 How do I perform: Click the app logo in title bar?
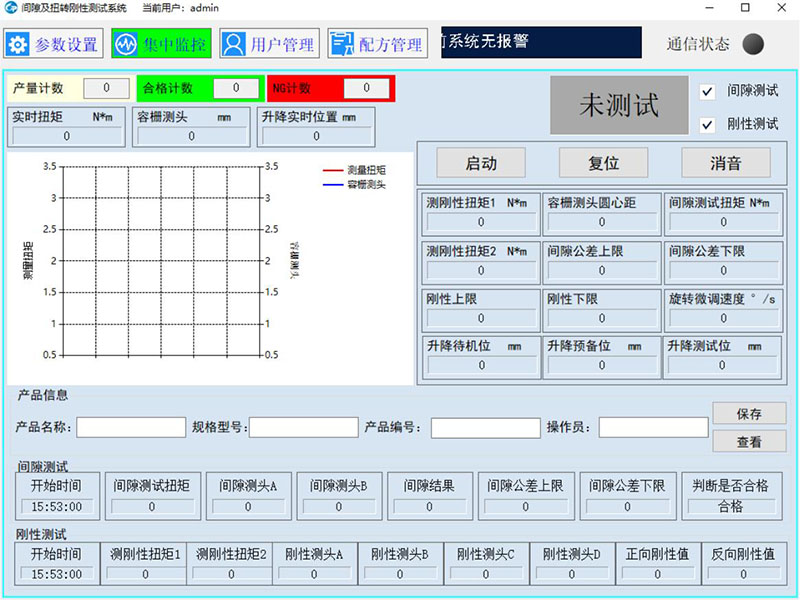(x=11, y=8)
